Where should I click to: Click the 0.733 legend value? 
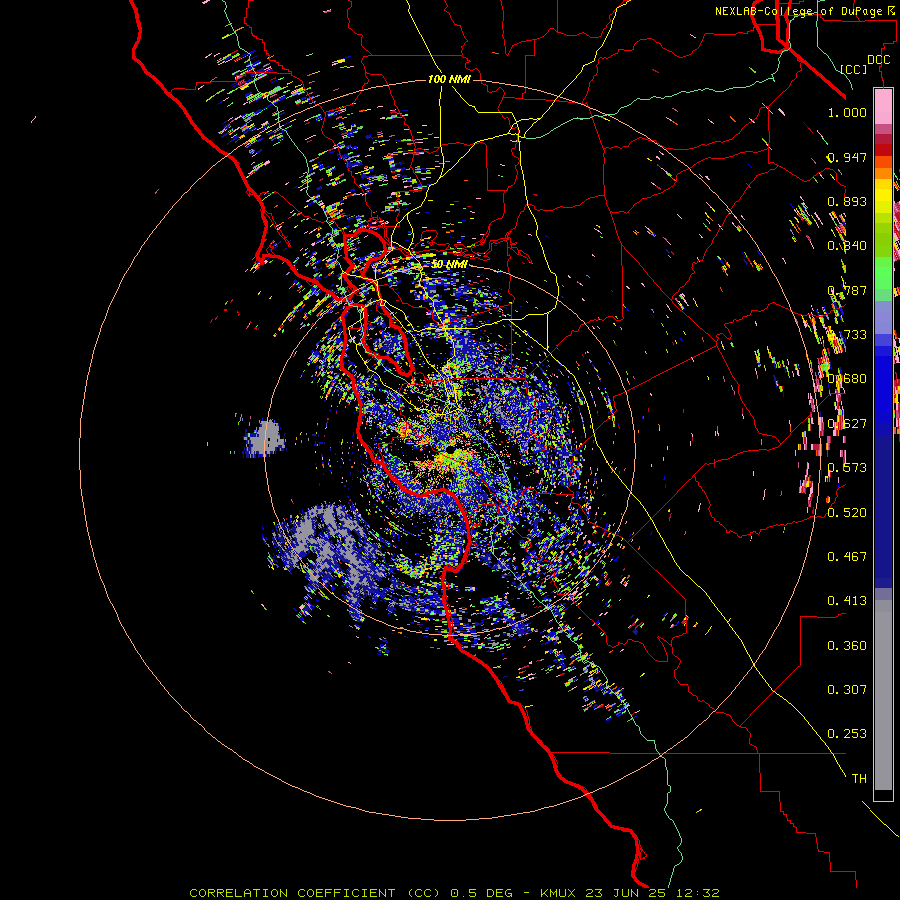click(x=847, y=335)
